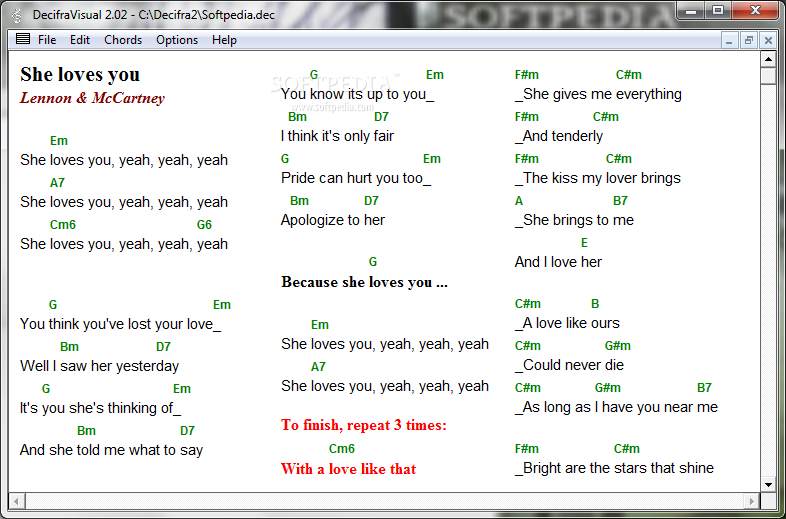Click the A7 chord in the first column
The height and width of the screenshot is (519, 786).
[57, 183]
